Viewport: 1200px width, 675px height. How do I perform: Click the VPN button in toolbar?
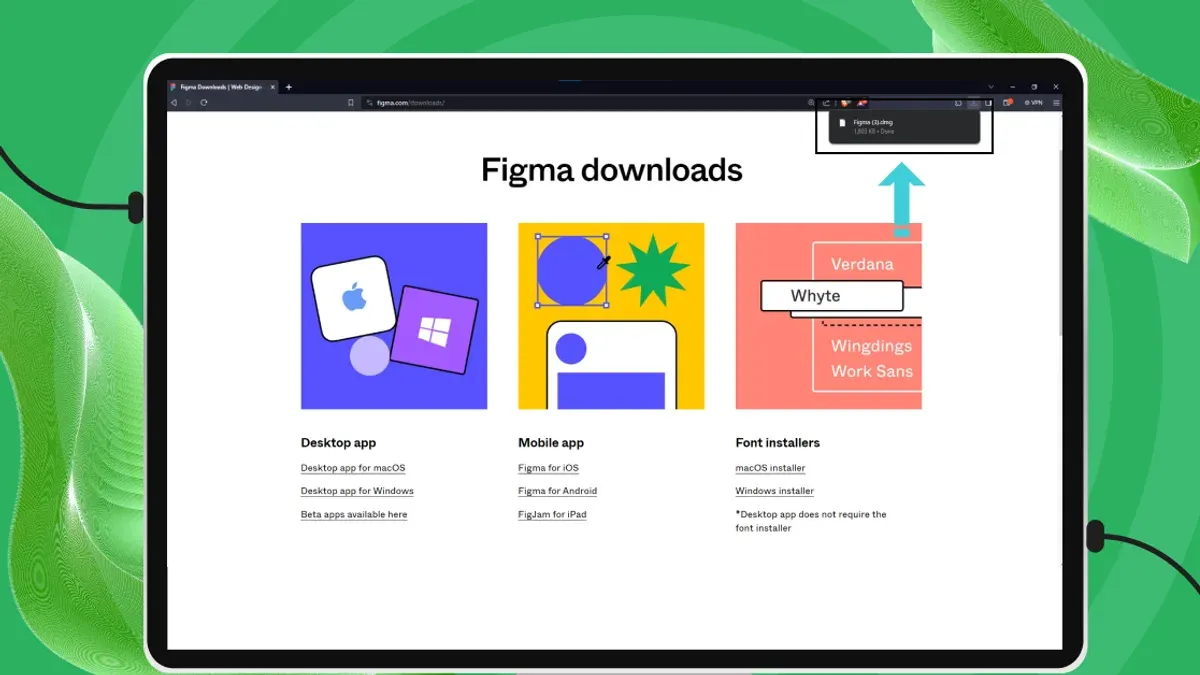(x=1036, y=103)
